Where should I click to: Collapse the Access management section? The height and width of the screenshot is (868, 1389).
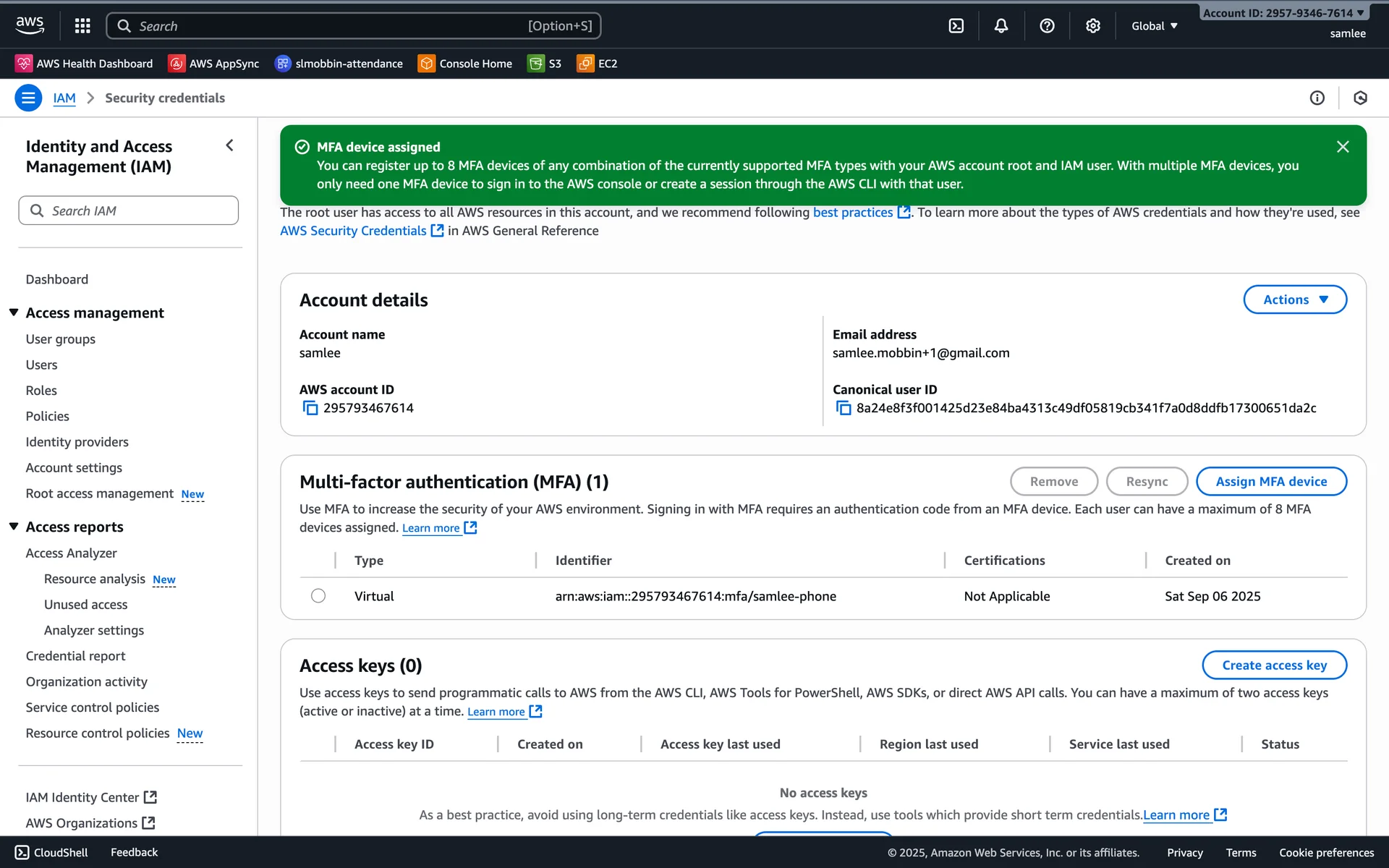click(x=14, y=312)
